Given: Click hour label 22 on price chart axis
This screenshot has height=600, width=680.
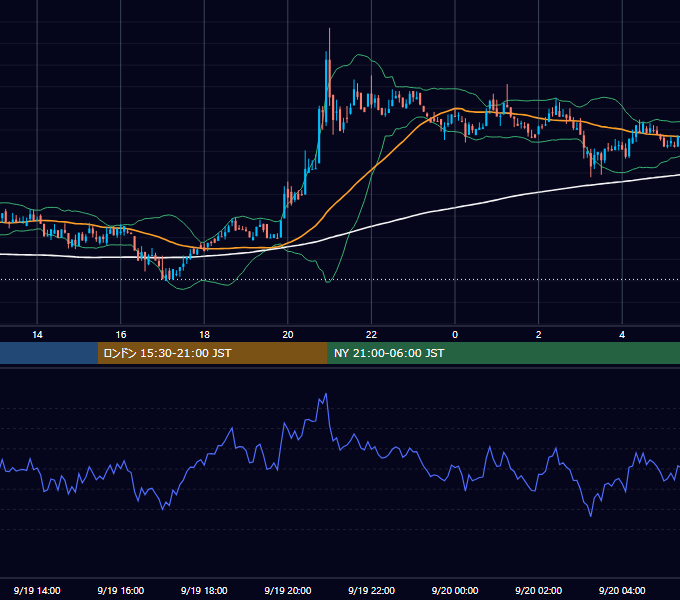Looking at the screenshot, I should (371, 335).
